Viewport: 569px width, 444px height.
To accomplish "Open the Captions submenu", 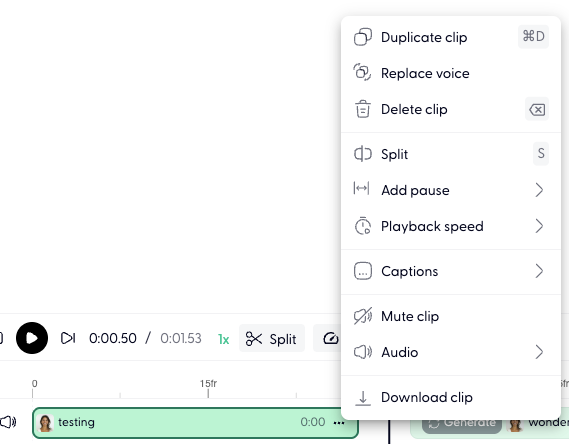I will [451, 271].
